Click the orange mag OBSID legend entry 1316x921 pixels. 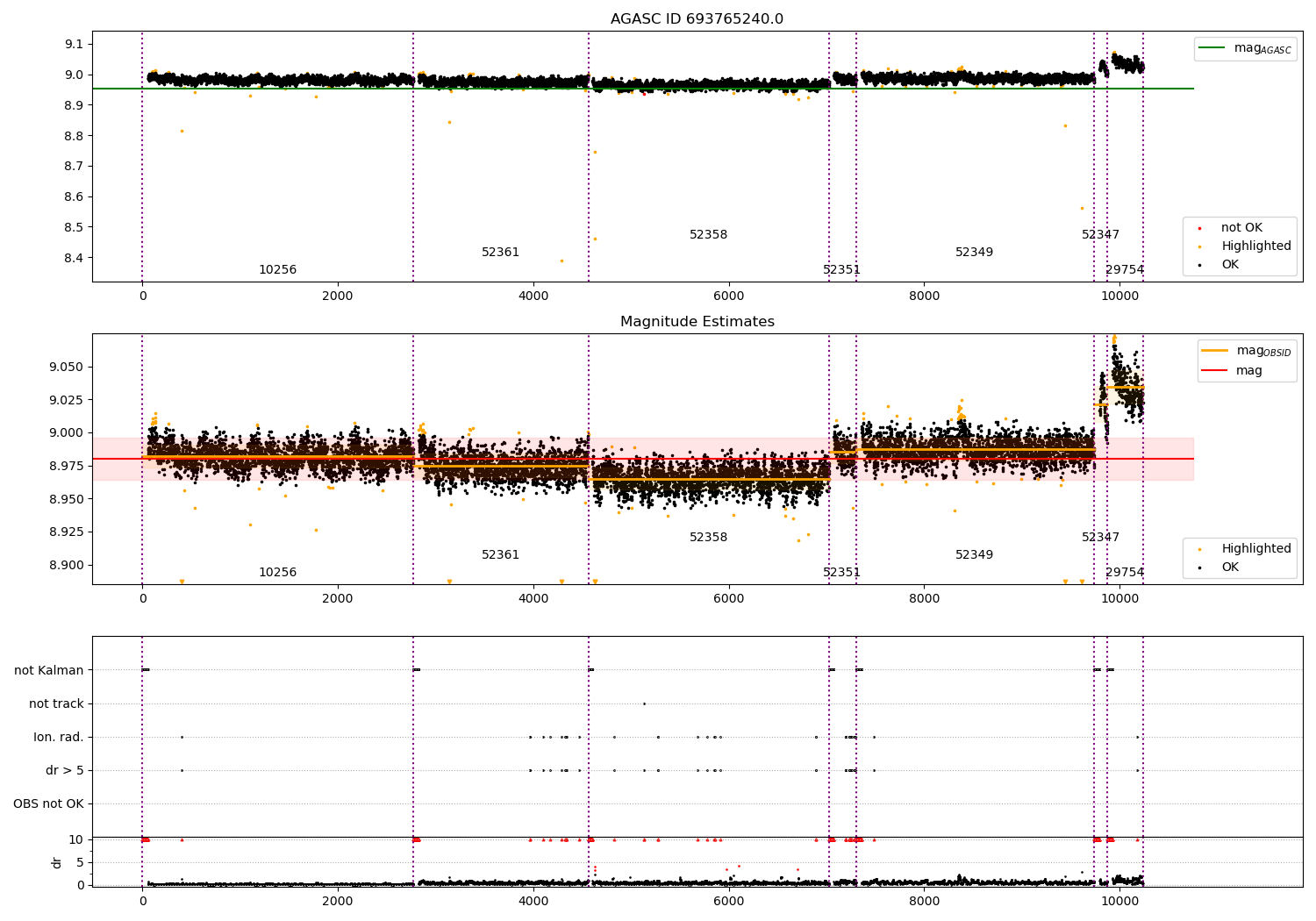click(1248, 351)
